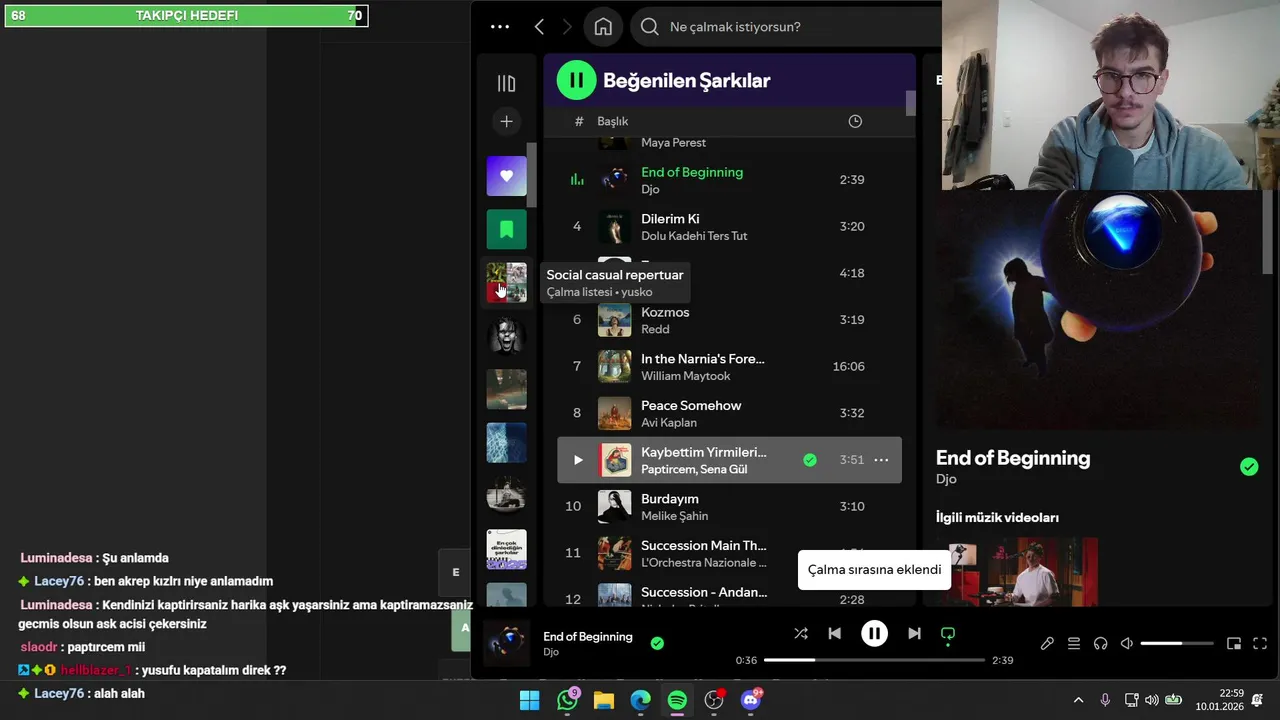
Task: Pause from the bottom player bar
Action: (x=874, y=633)
